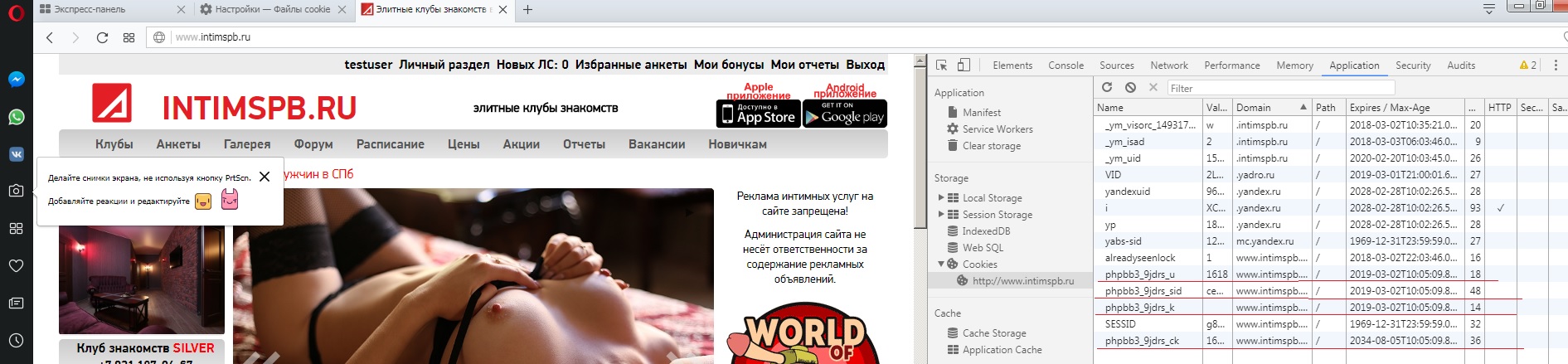1568x364 pixels.
Task: Collapse the Cookies tree node
Action: coord(941,265)
